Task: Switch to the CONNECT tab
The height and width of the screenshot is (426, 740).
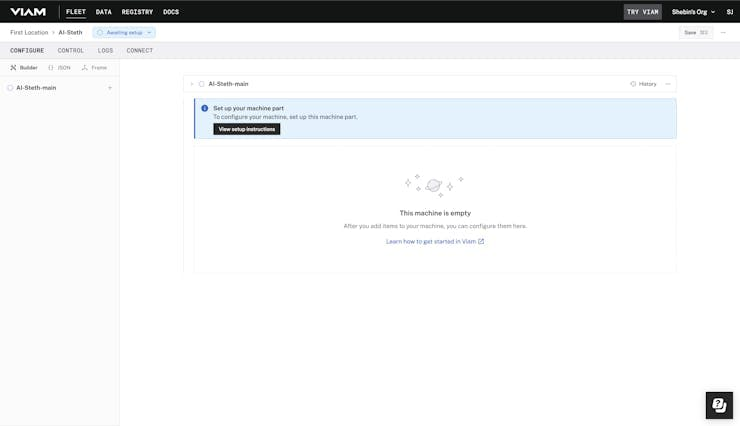Action: 140,50
